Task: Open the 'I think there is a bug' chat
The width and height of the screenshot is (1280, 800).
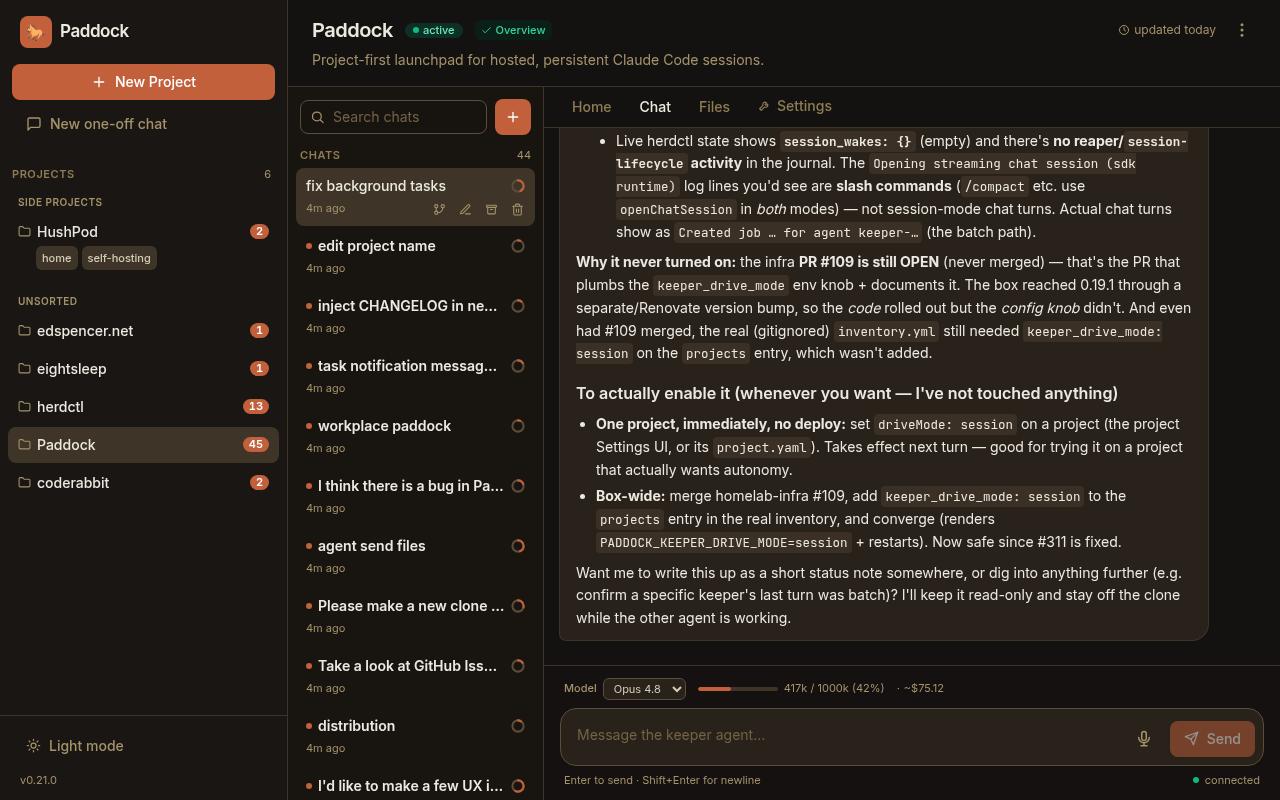Action: (415, 497)
